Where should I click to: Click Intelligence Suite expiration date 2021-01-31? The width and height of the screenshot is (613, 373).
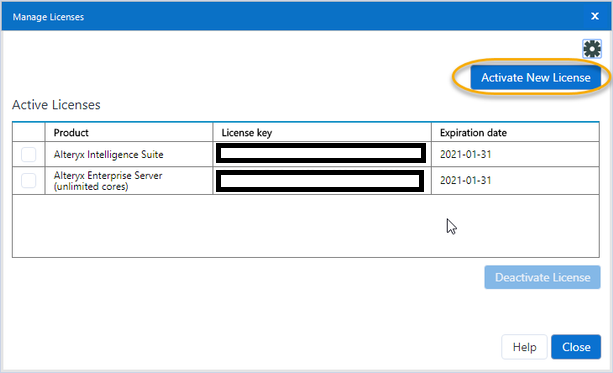click(x=465, y=154)
